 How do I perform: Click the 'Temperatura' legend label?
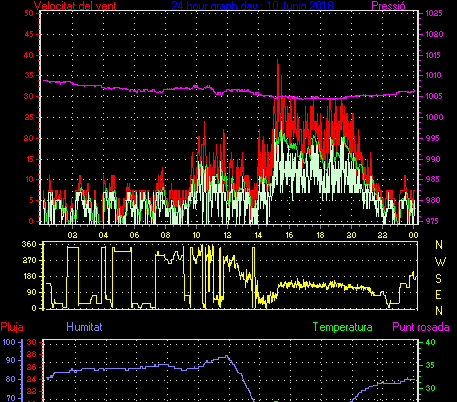tap(343, 327)
